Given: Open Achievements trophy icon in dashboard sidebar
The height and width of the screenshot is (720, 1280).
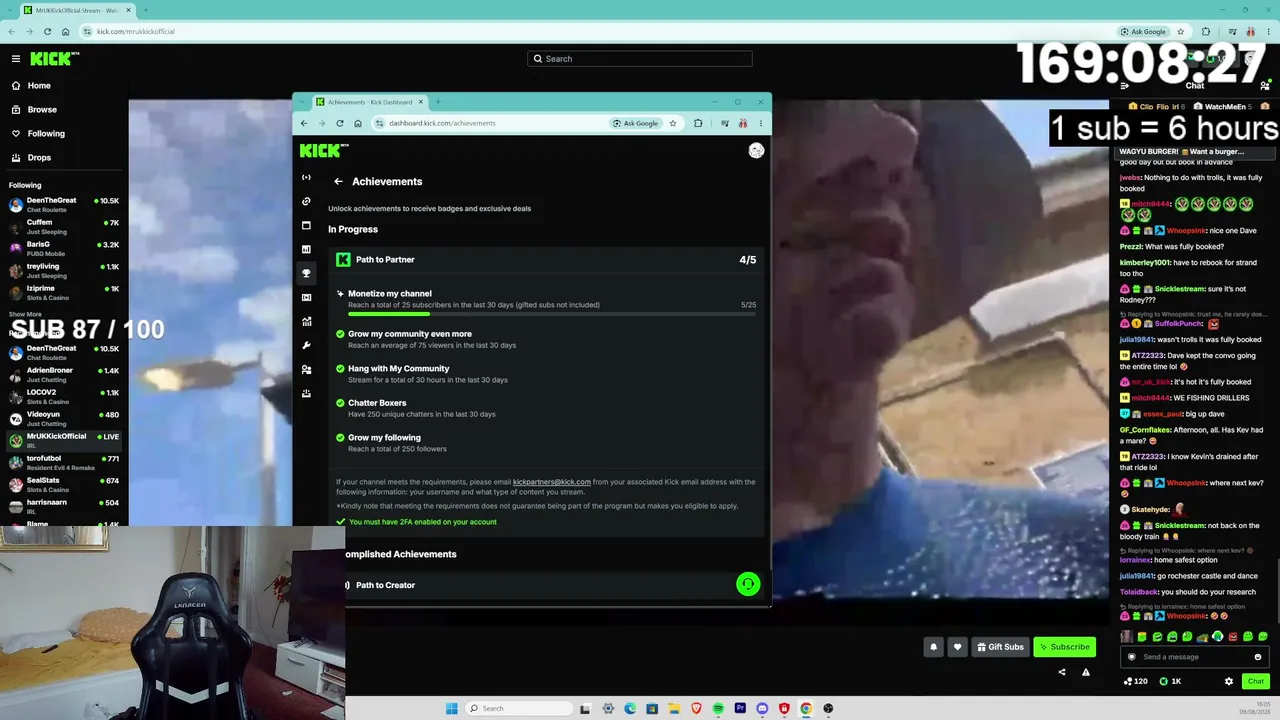Looking at the screenshot, I should click(306, 273).
